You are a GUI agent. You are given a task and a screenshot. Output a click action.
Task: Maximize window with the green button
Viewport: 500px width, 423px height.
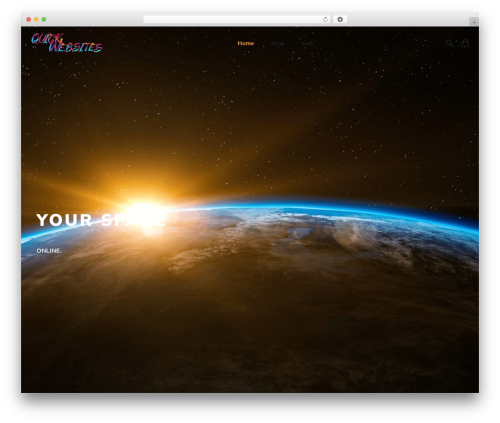(44, 20)
